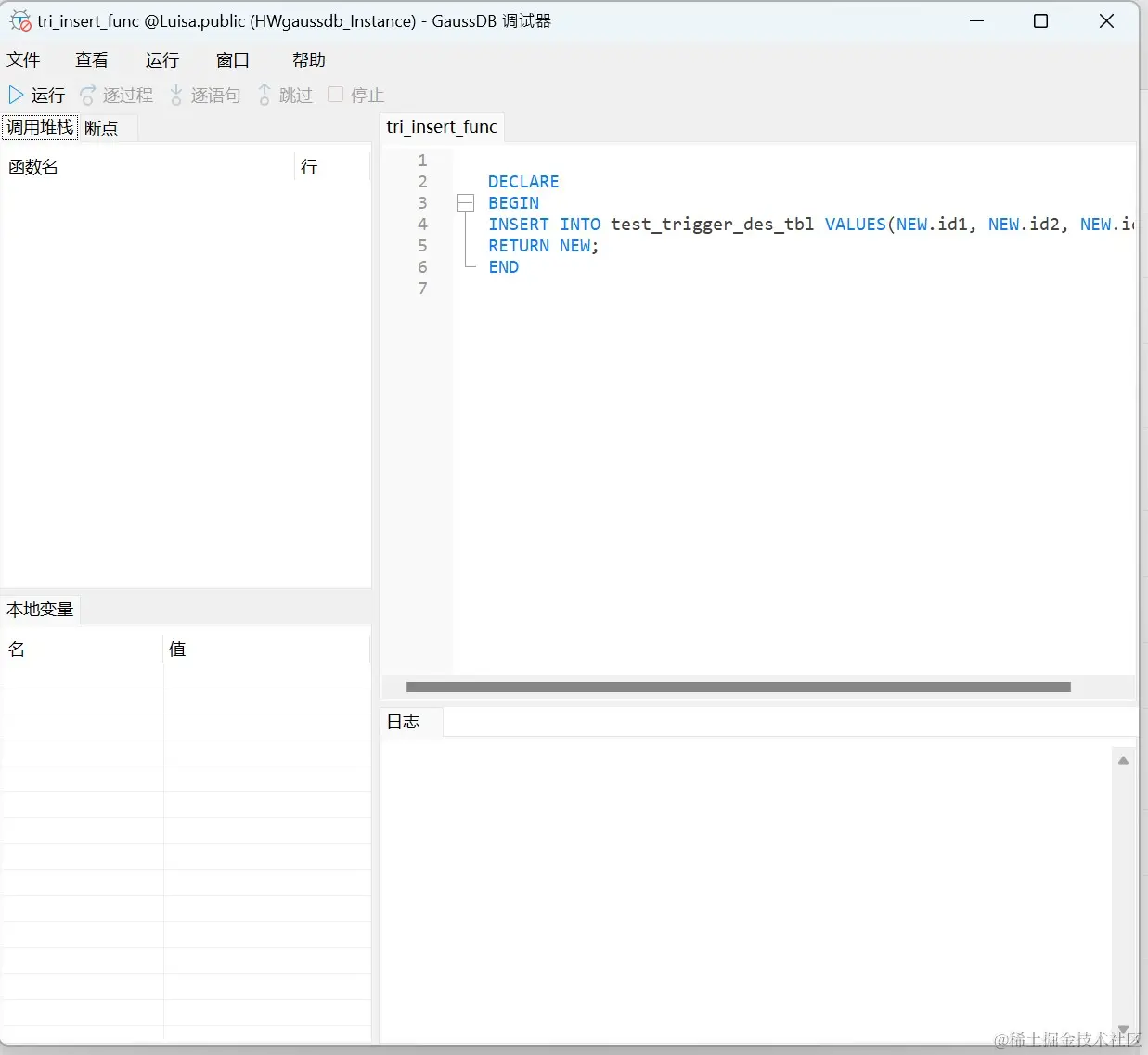Click the Stop (停止) square icon
This screenshot has height=1055, width=1148.
[x=336, y=94]
